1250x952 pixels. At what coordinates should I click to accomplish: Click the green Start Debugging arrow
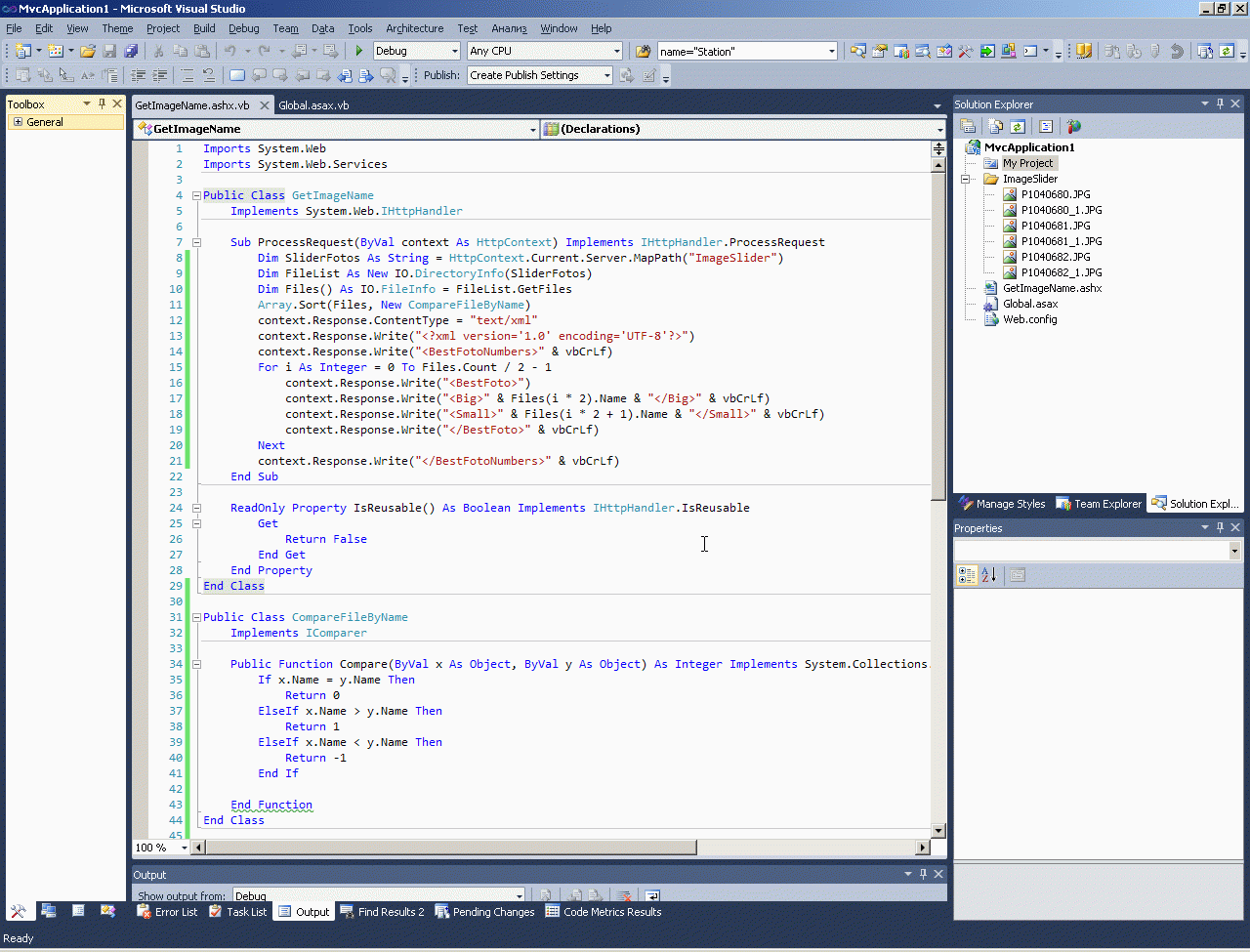click(x=359, y=51)
